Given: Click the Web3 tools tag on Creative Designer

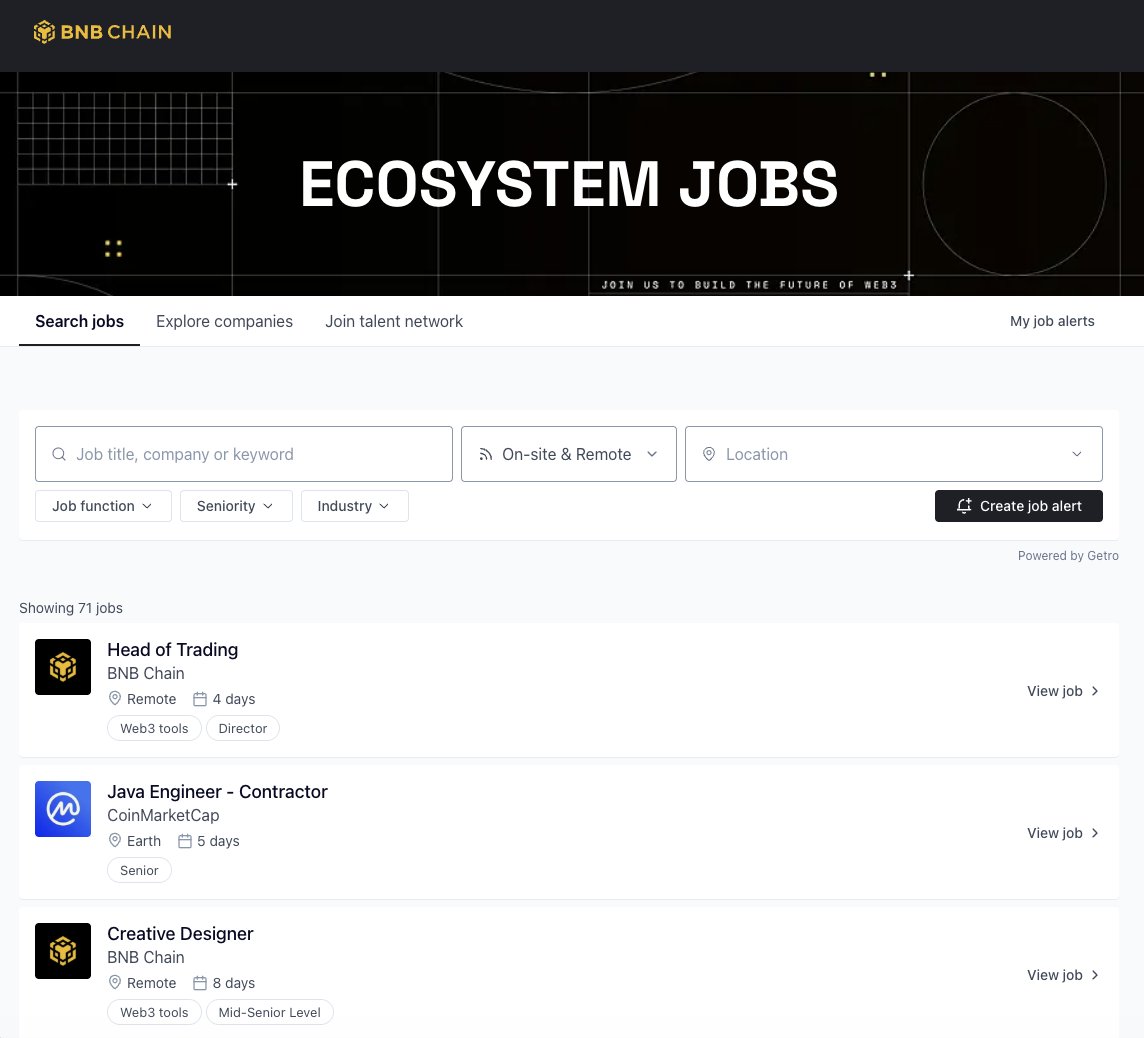Looking at the screenshot, I should [154, 1012].
